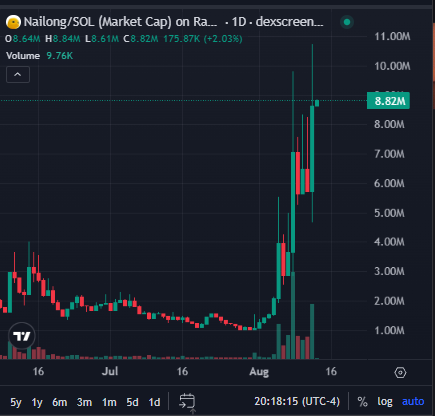Click the 4.00M price axis label
This screenshot has width=435, height=416.
tap(389, 242)
